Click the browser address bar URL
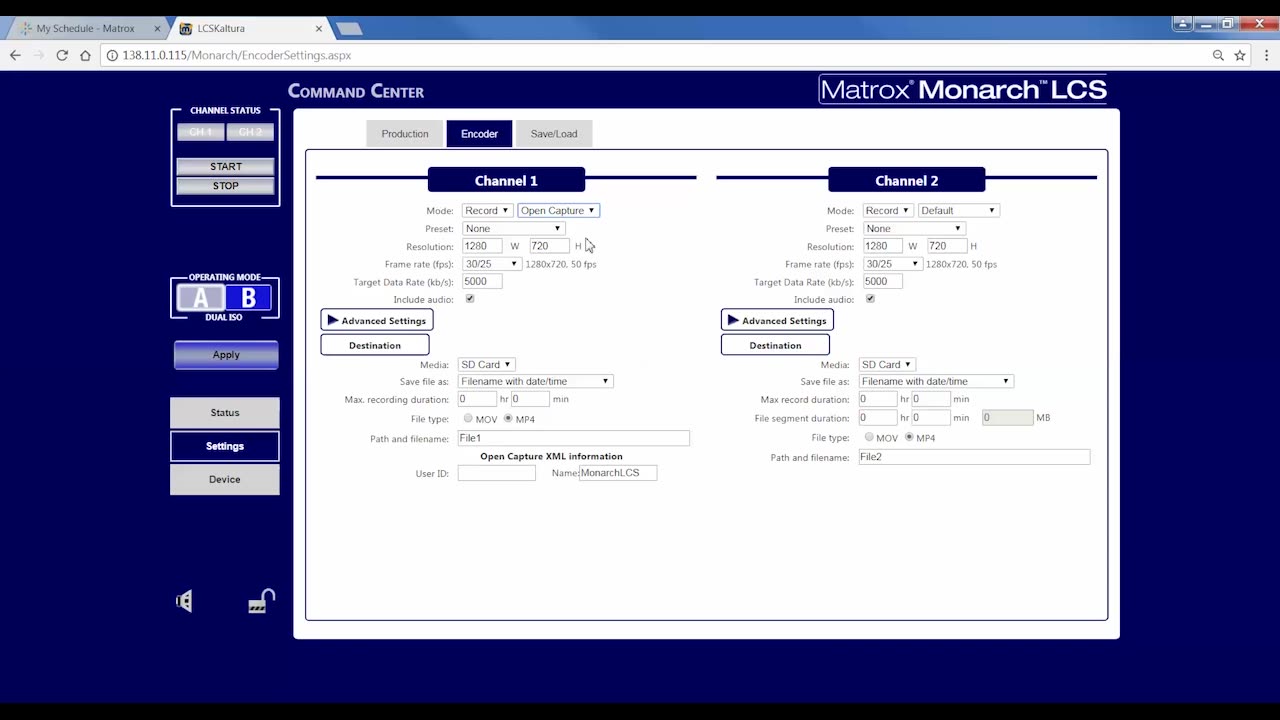This screenshot has width=1280, height=720. tap(237, 55)
